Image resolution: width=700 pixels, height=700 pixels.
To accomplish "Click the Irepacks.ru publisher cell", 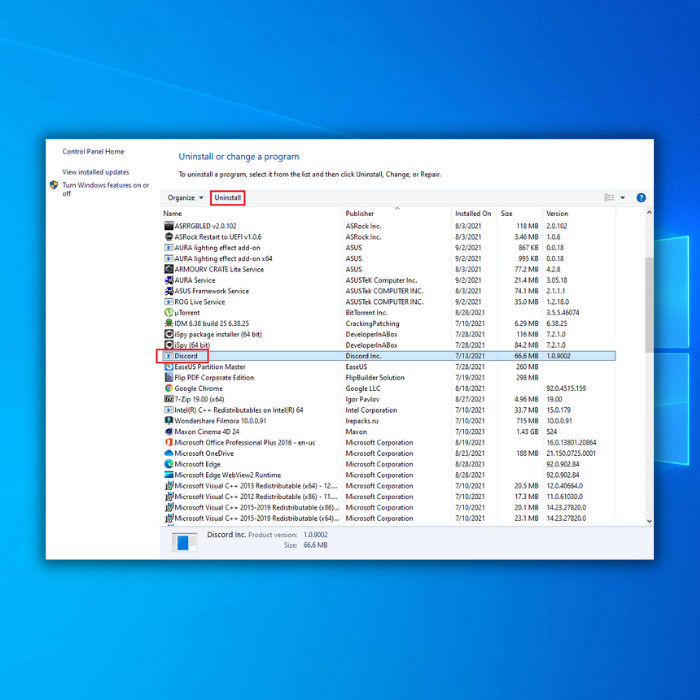I will [x=362, y=421].
